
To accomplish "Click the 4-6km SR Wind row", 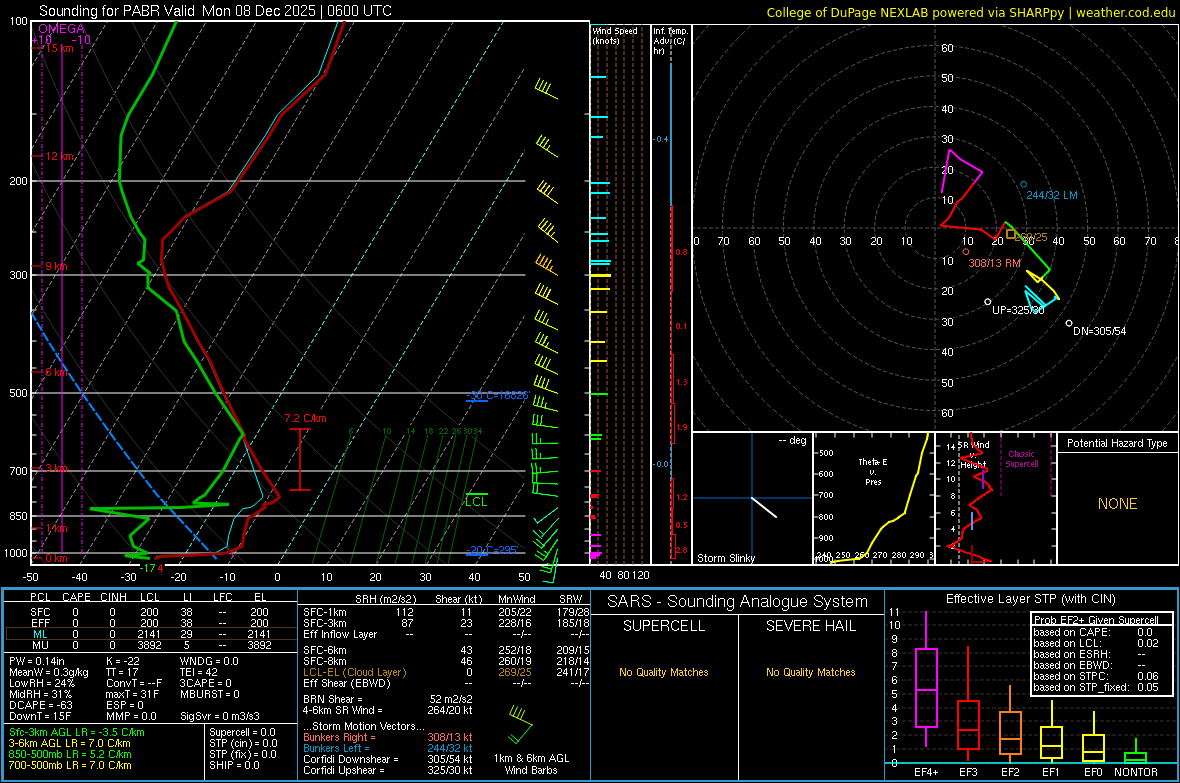I will [x=388, y=710].
